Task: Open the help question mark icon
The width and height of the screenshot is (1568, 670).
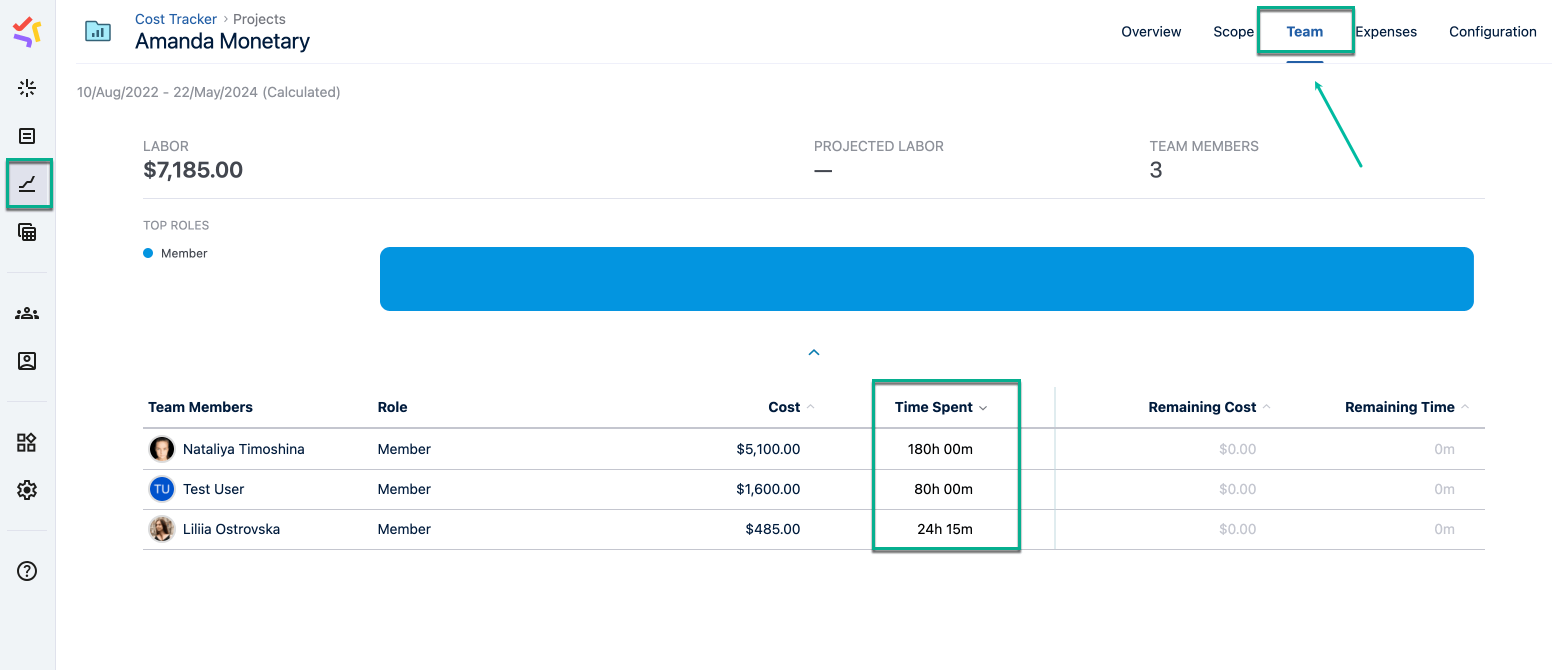Action: 27,571
